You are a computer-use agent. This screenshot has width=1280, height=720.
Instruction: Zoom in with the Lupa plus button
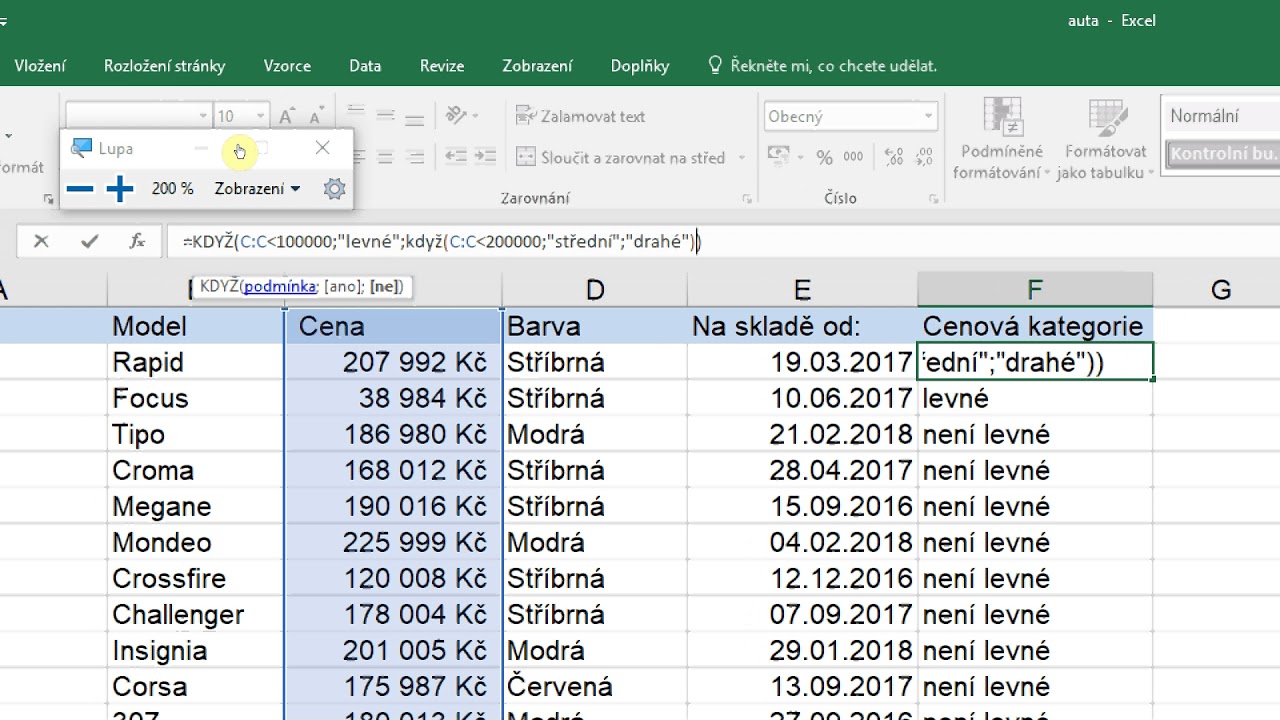(x=120, y=189)
